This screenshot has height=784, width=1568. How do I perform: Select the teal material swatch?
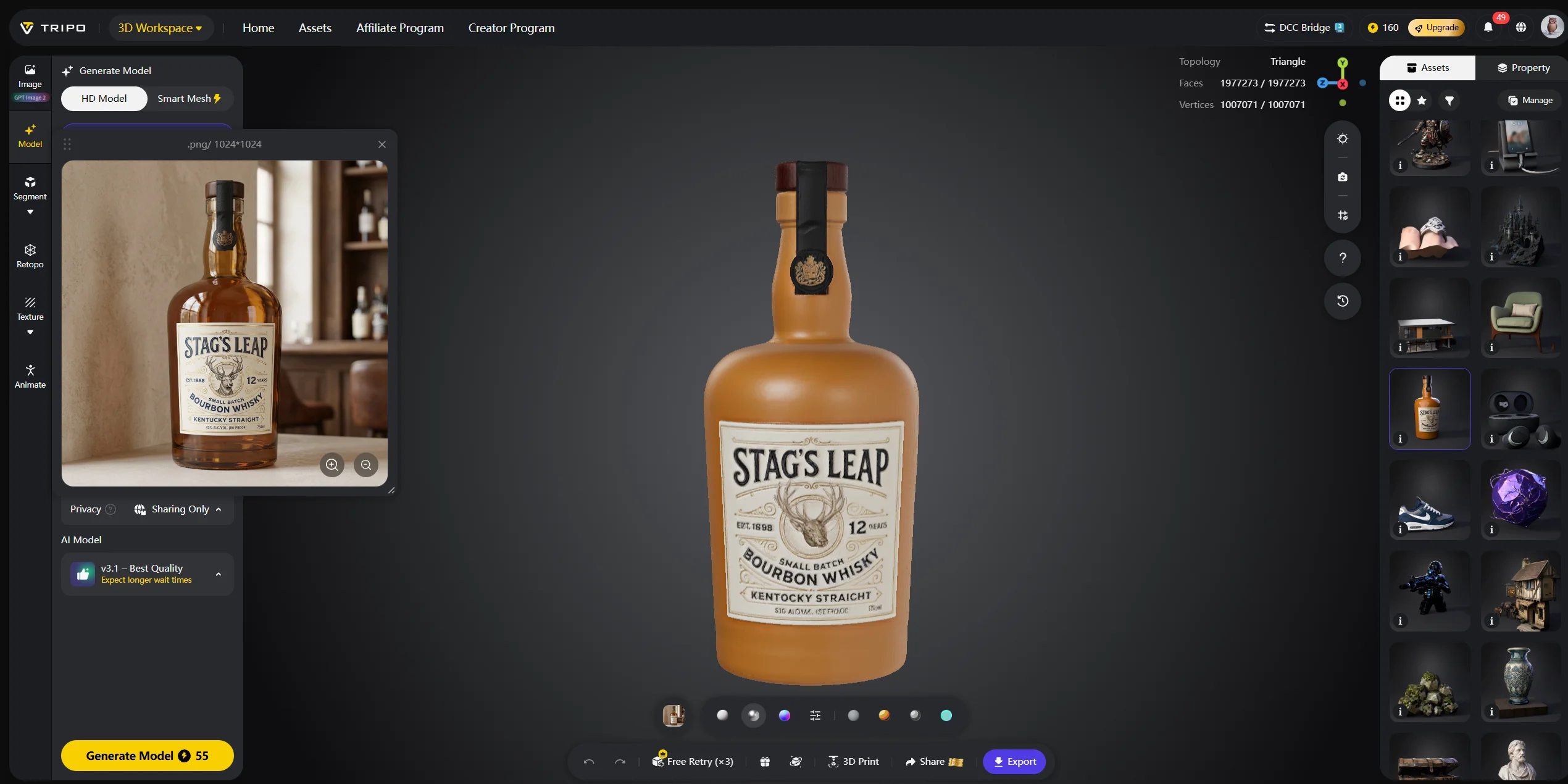coord(946,715)
